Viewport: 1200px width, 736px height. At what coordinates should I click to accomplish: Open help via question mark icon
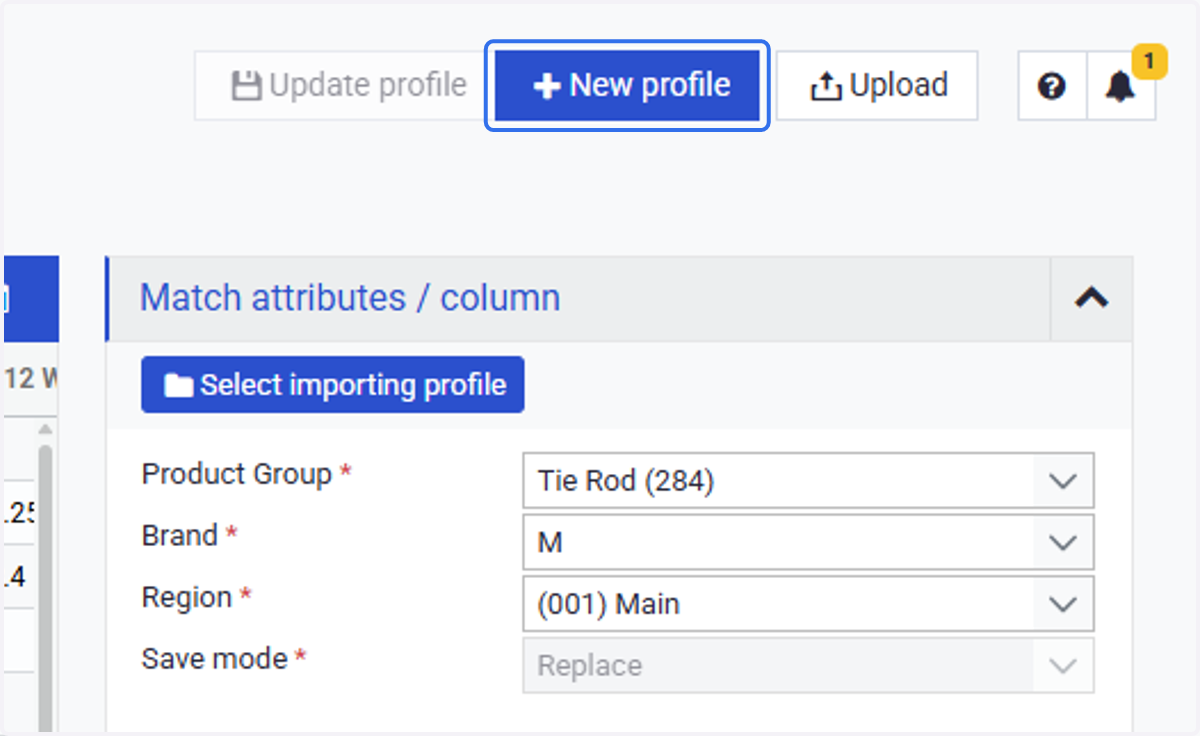(x=1051, y=87)
